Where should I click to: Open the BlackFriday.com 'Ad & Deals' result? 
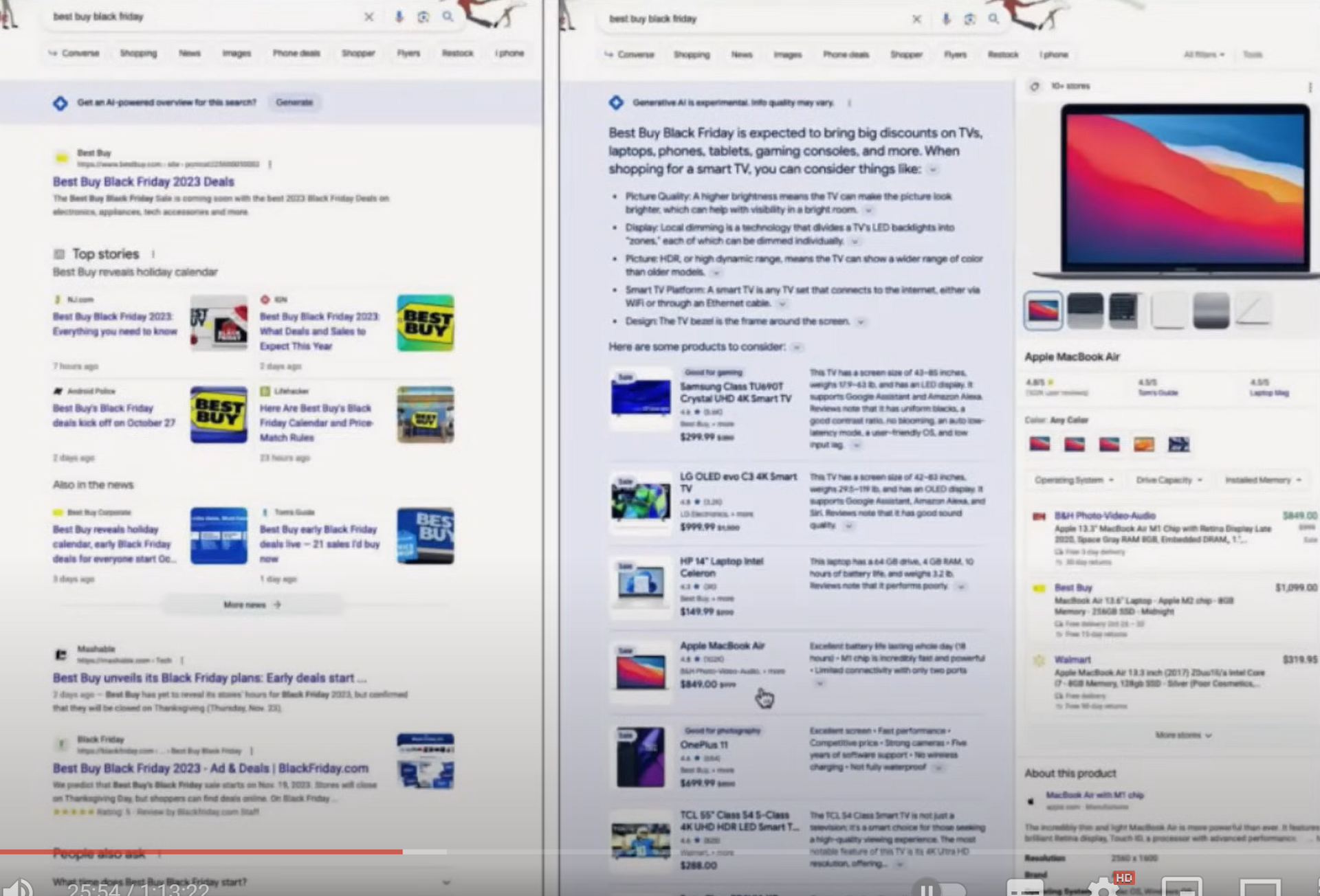(x=210, y=768)
